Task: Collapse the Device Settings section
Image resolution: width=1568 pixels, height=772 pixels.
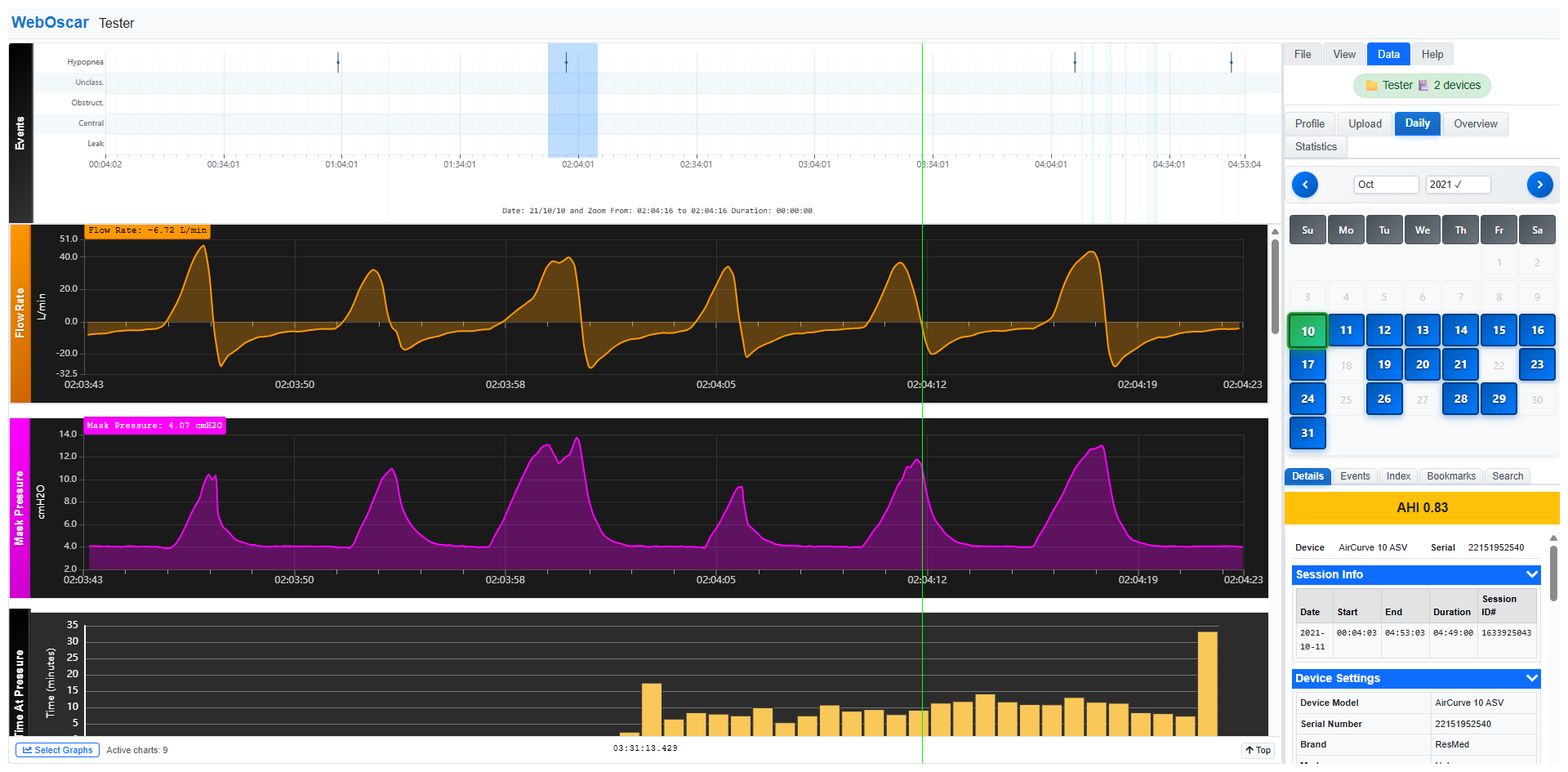Action: [1531, 679]
